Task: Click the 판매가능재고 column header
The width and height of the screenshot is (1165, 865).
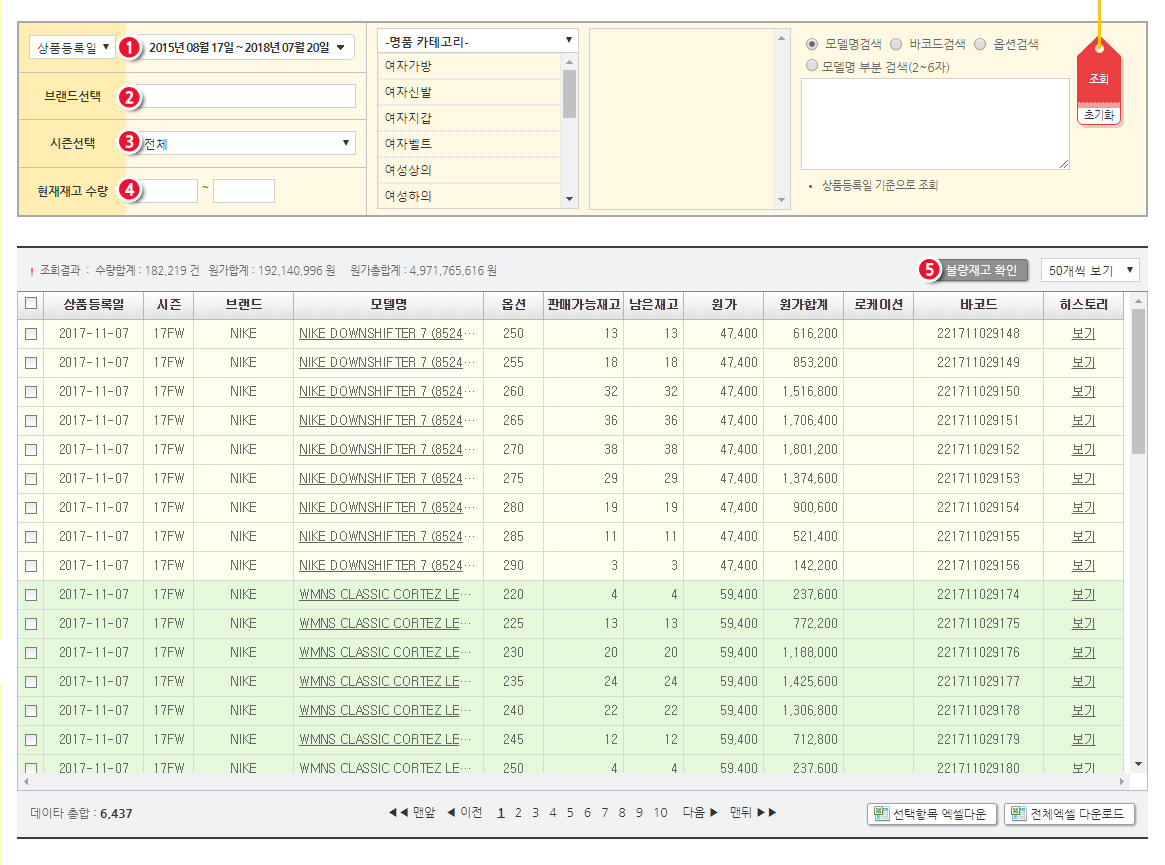Action: [583, 305]
